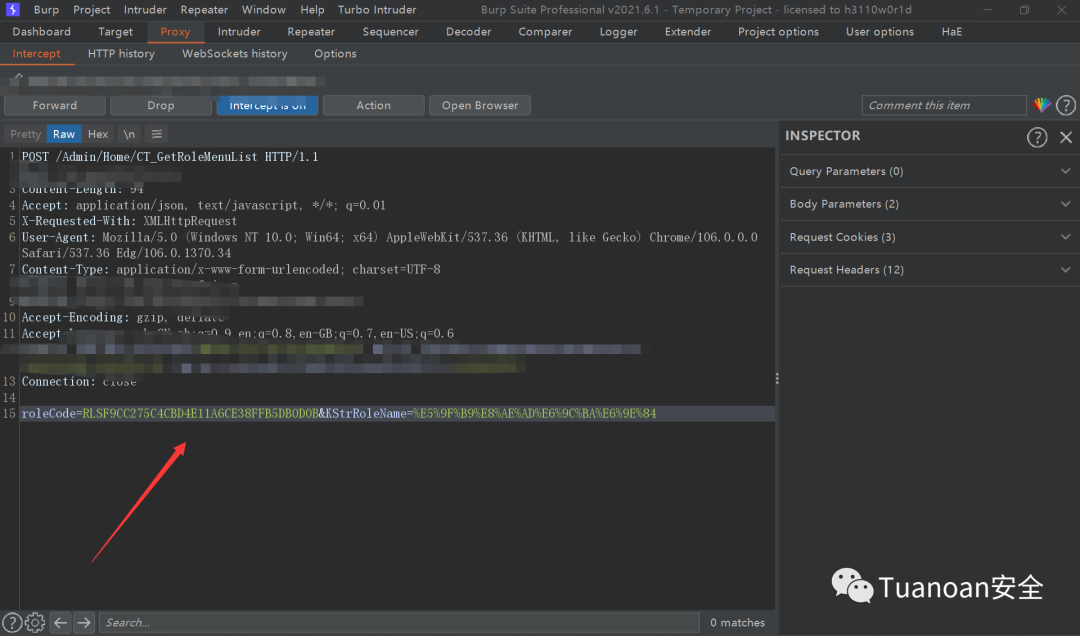Switch to the Intruder tool tab
The width and height of the screenshot is (1080, 636).
[239, 32]
